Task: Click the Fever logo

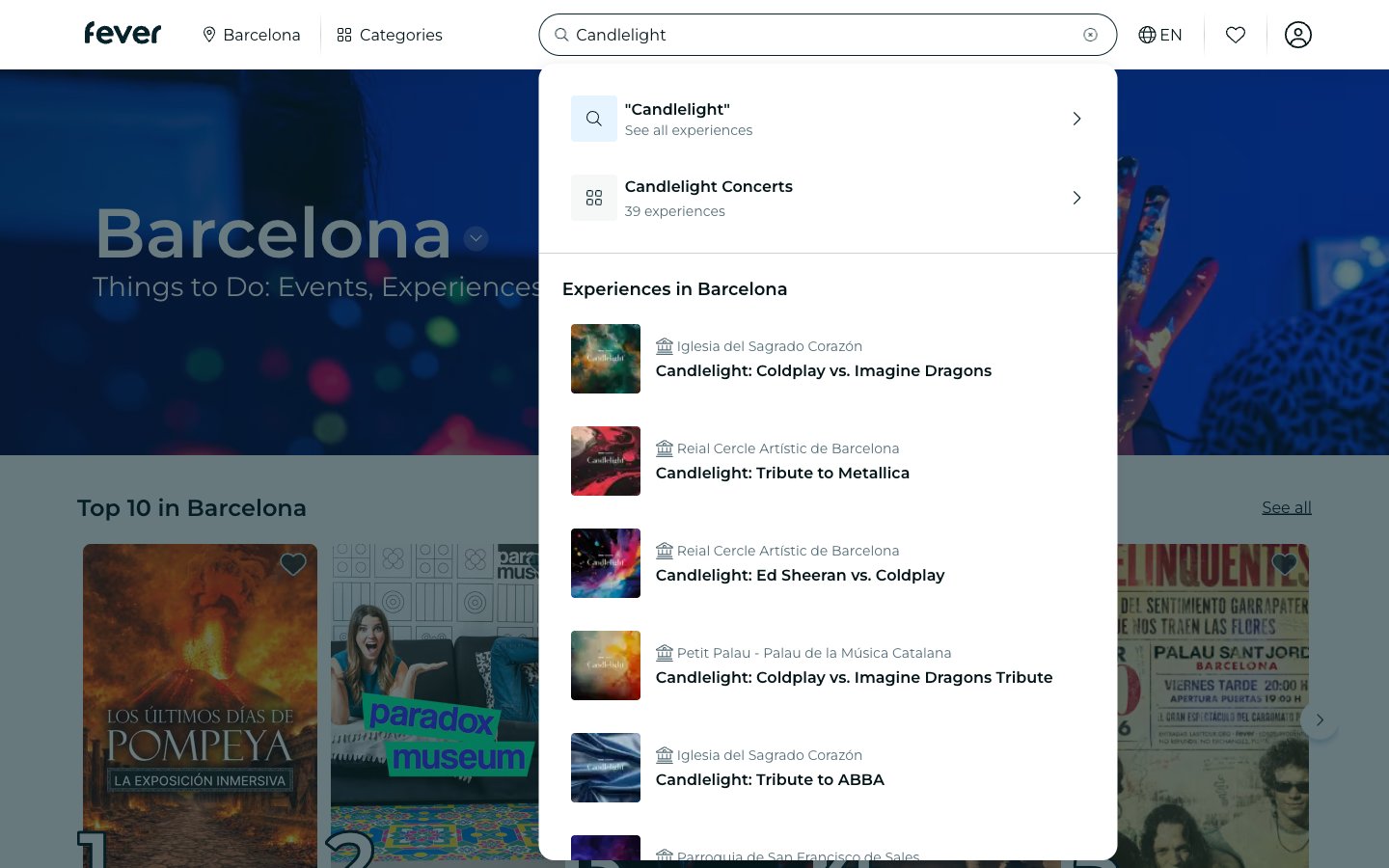Action: tap(123, 34)
